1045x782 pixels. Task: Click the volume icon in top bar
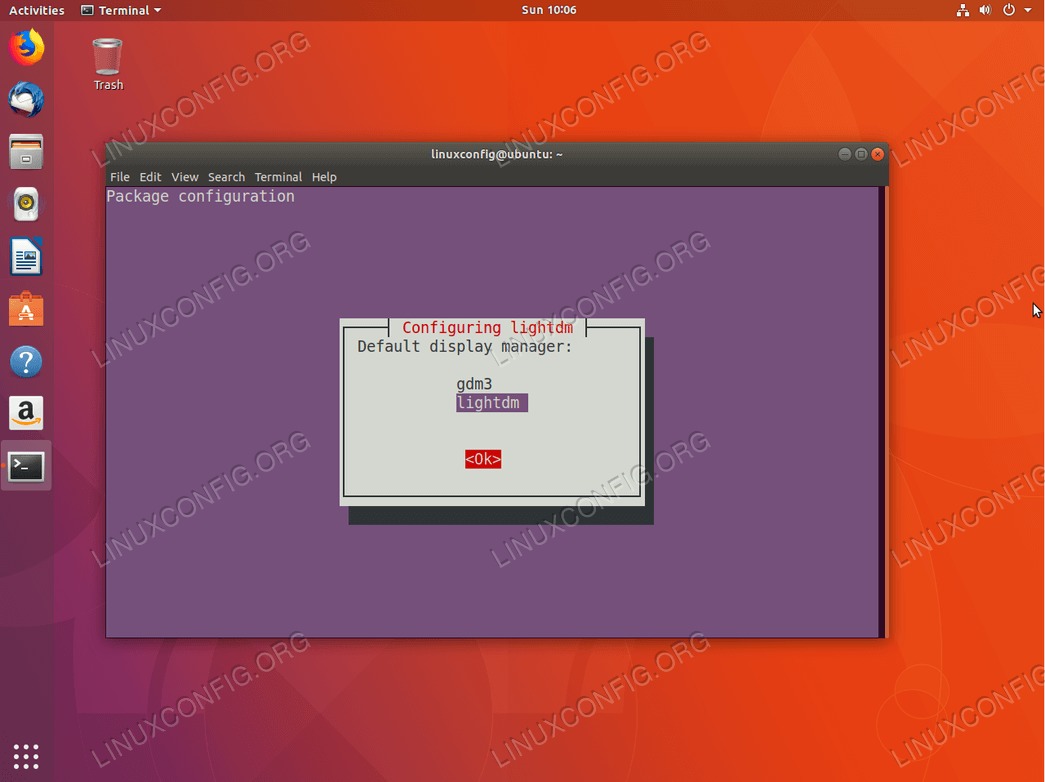tap(985, 10)
